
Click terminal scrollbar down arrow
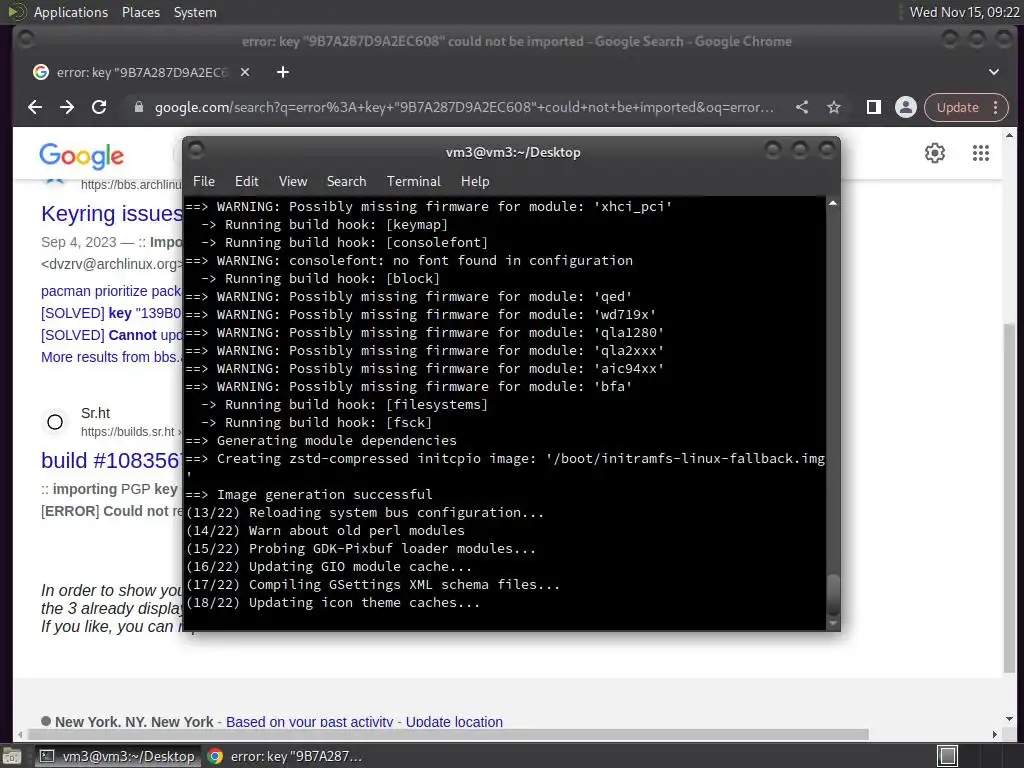[833, 624]
